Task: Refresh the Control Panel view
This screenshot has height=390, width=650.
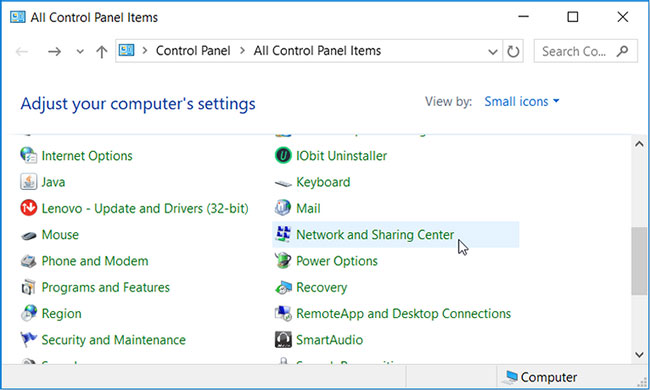Action: click(x=513, y=51)
